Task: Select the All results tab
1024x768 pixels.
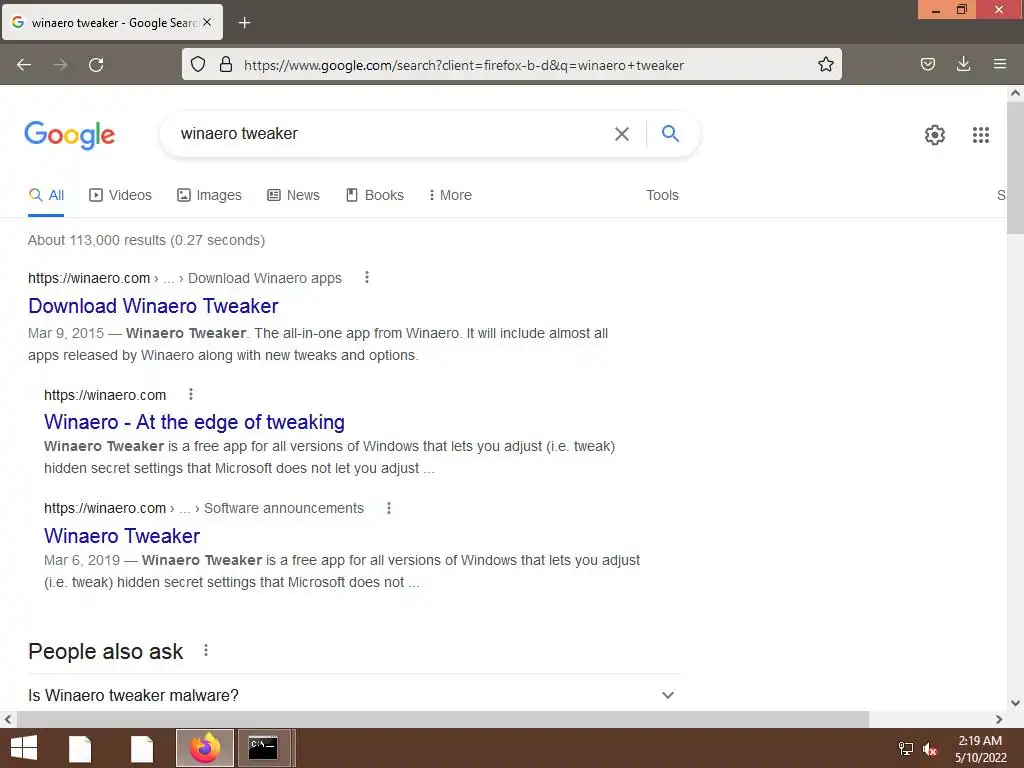Action: [x=46, y=195]
